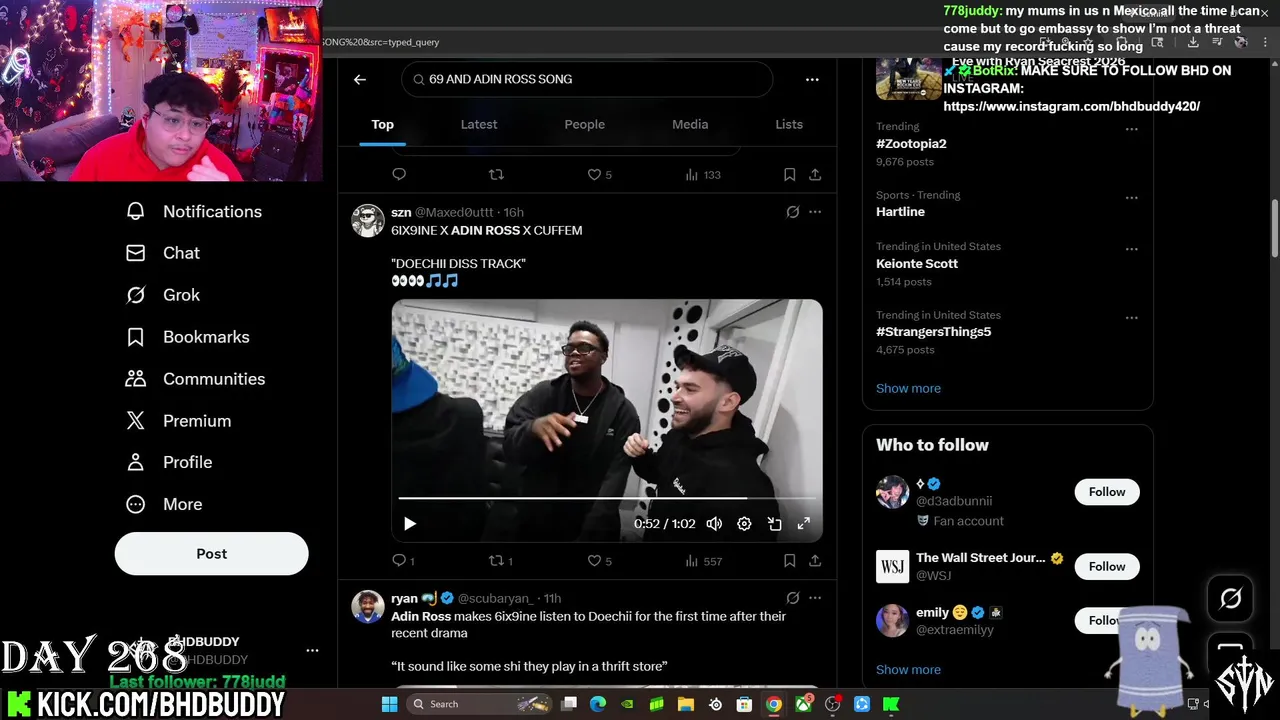Open Microsoft Edge from taskbar
The height and width of the screenshot is (720, 1280).
point(598,704)
